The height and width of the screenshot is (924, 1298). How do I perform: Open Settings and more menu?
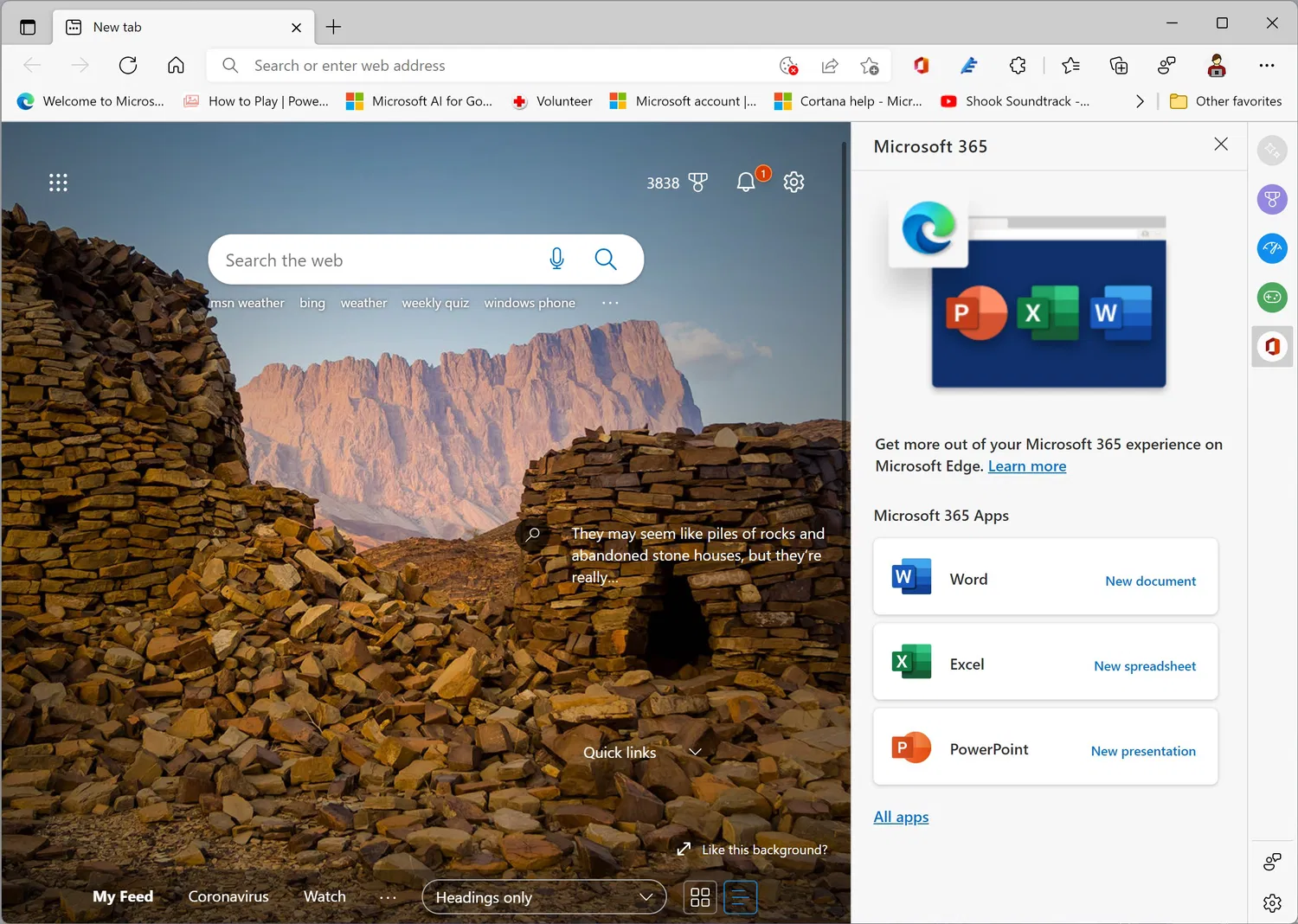[x=1267, y=66]
